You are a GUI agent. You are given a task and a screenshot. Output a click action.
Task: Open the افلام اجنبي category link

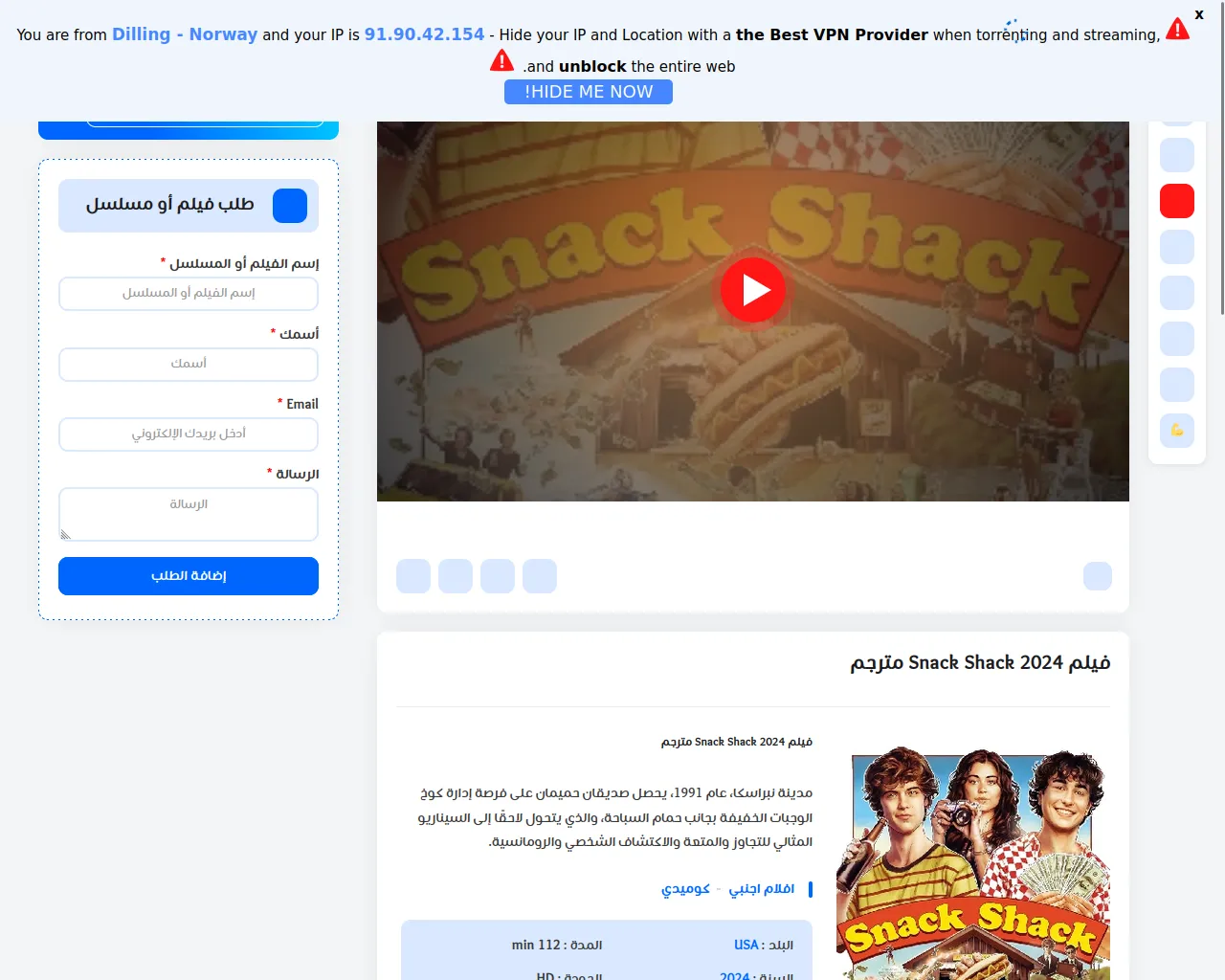point(762,889)
